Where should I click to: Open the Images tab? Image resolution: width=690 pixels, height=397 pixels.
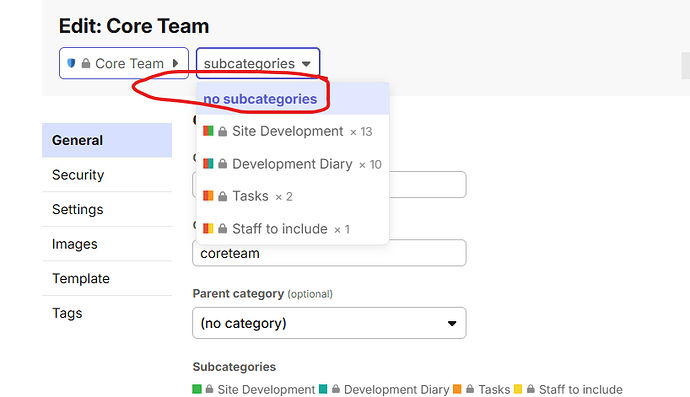pyautogui.click(x=107, y=244)
